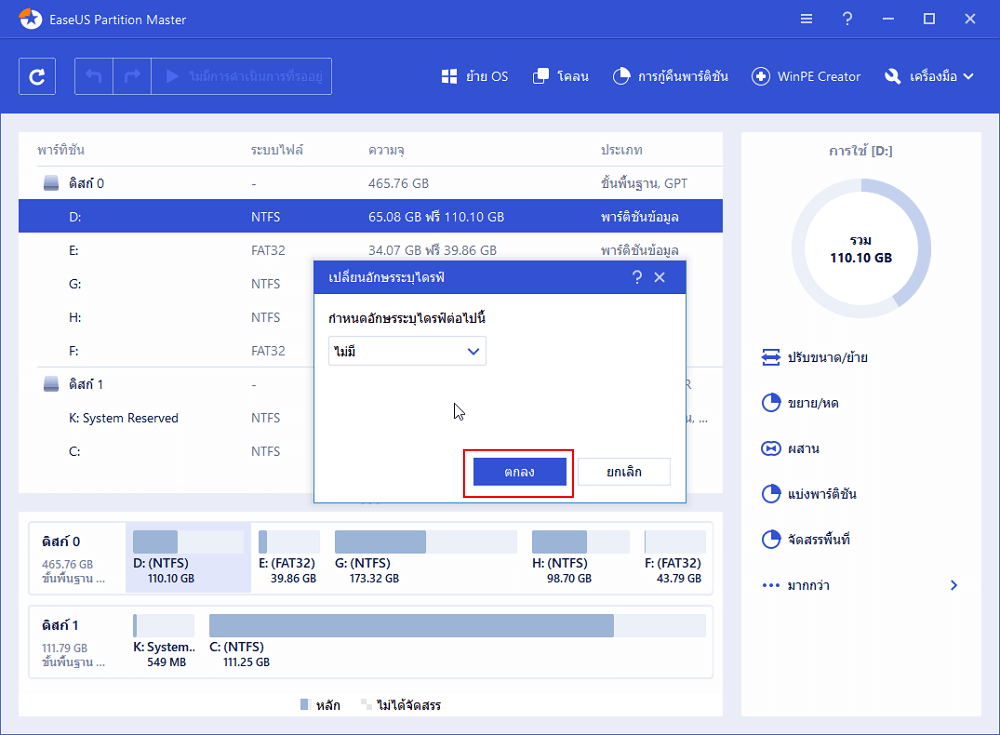Screen dimensions: 1000x735
Task: Click E: (FAT32) 39.86 GB disk map block
Action: tap(289, 558)
